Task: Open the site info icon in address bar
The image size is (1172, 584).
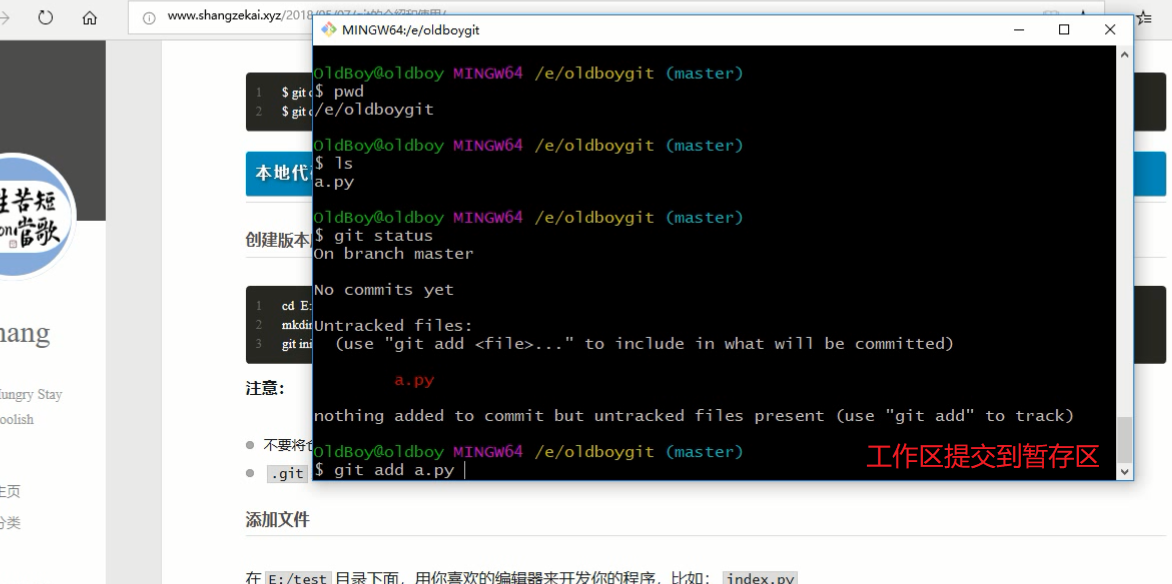Action: [149, 17]
